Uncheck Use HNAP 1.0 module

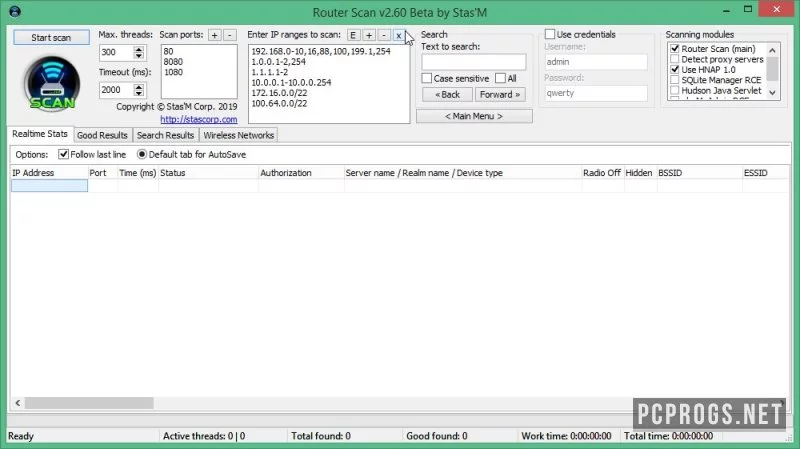coord(675,69)
